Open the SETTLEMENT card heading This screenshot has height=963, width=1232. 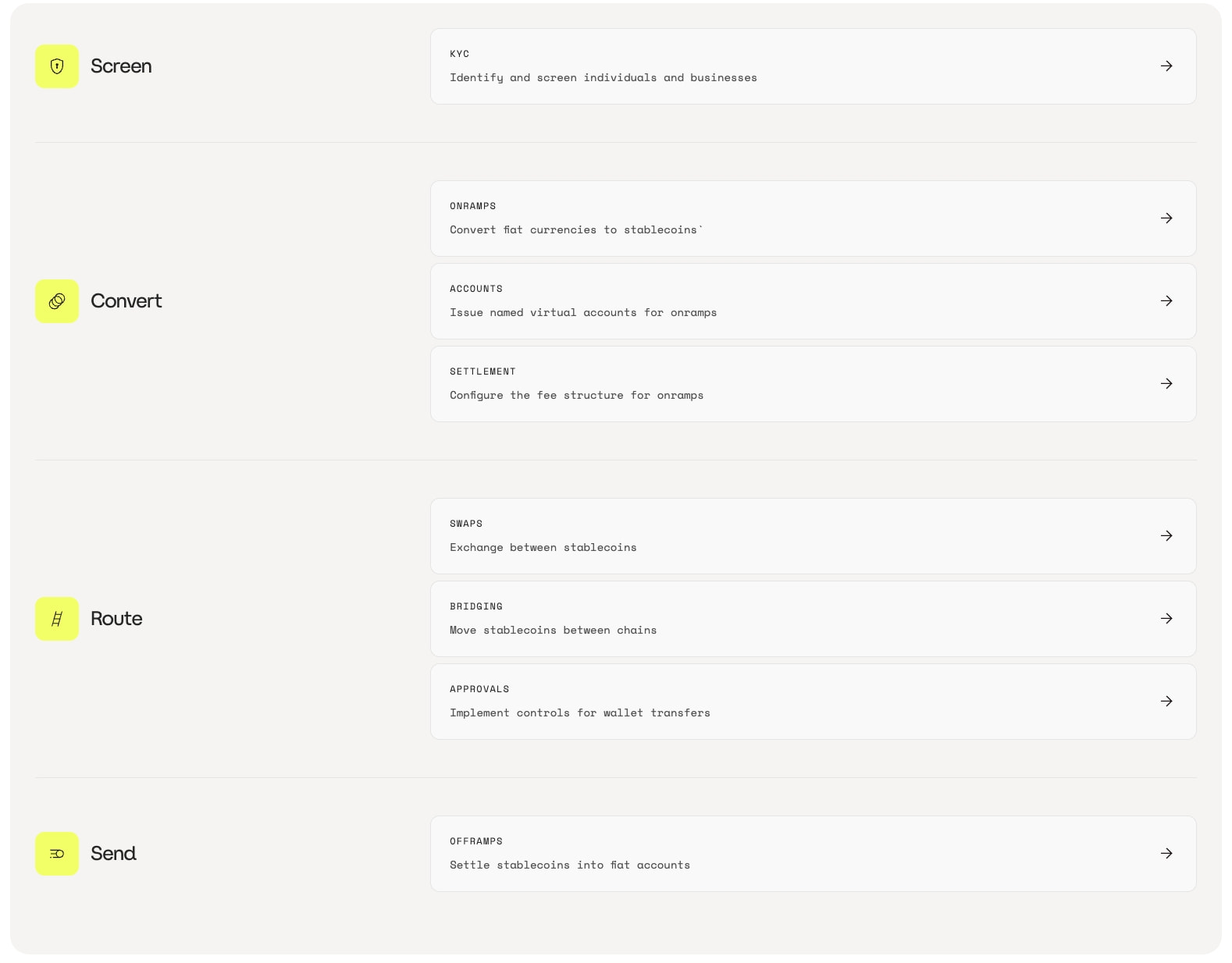pyautogui.click(x=482, y=371)
